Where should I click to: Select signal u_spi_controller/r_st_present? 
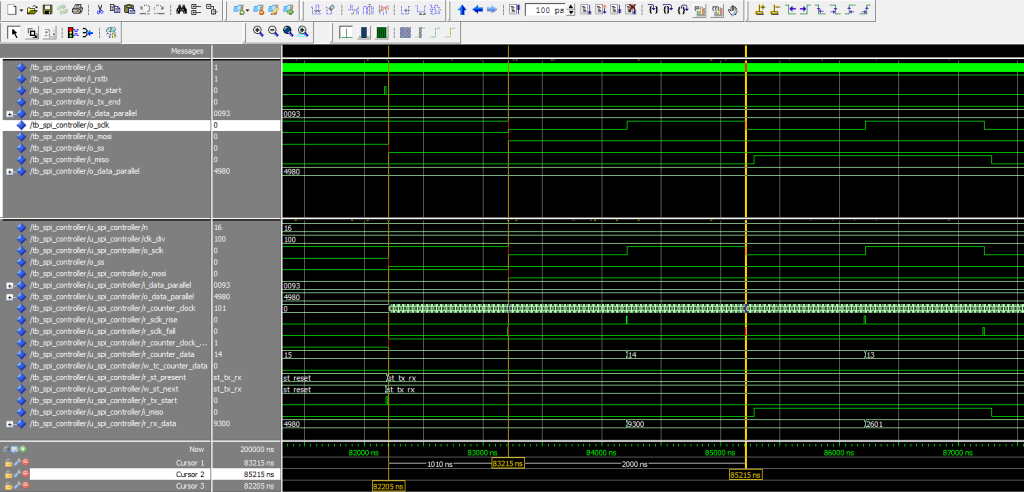(x=106, y=377)
